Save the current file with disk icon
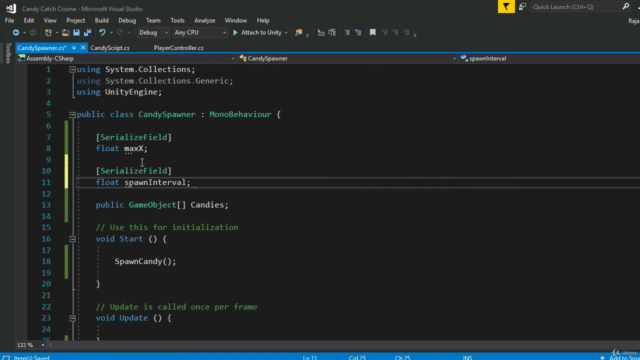This screenshot has height=360, width=640. pyautogui.click(x=76, y=33)
